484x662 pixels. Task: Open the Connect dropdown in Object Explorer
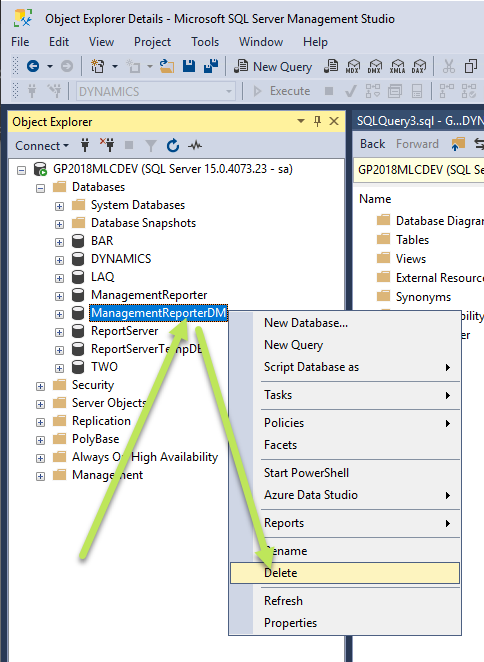[41, 146]
